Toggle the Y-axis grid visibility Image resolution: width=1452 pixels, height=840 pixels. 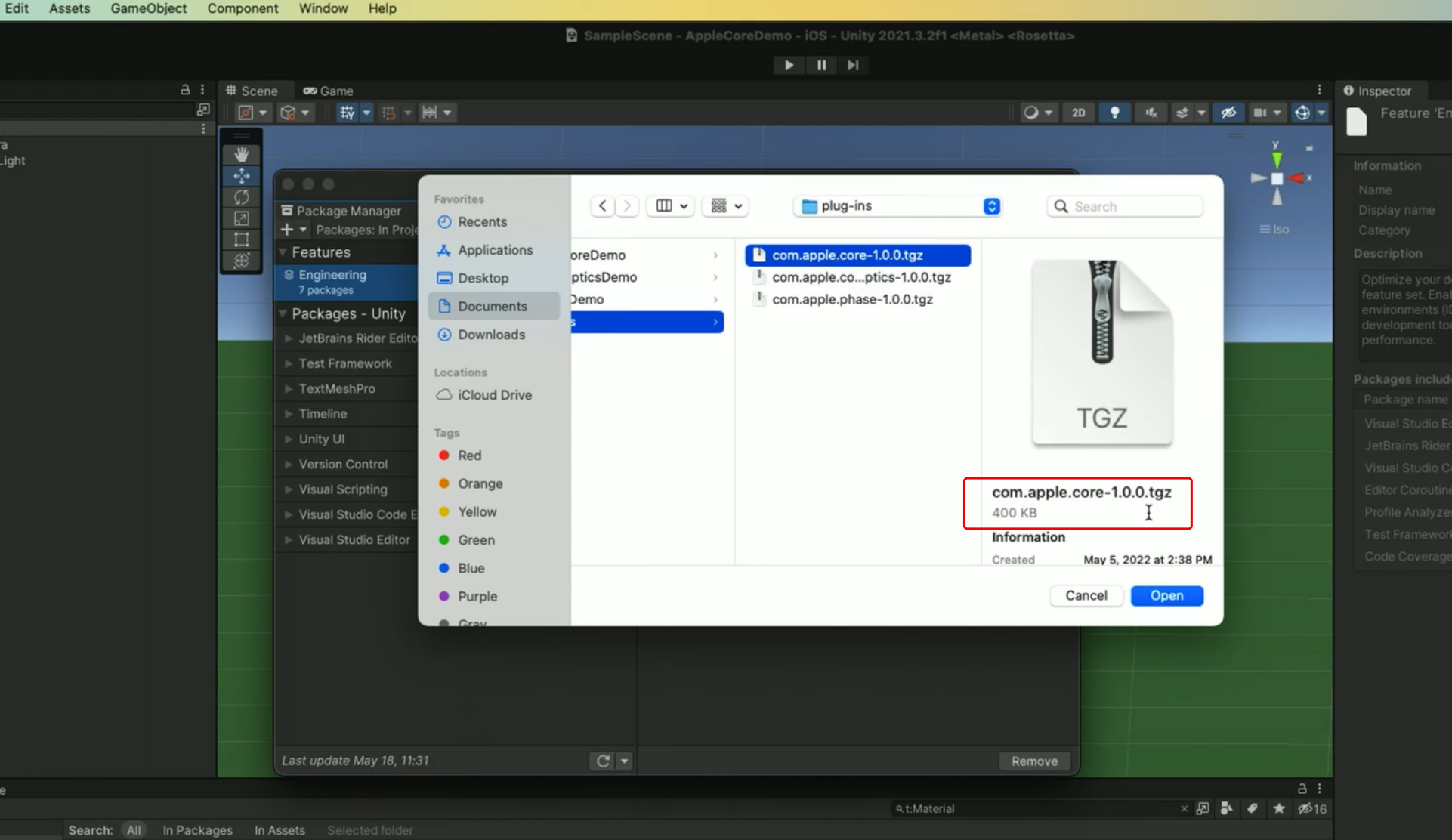pos(347,113)
